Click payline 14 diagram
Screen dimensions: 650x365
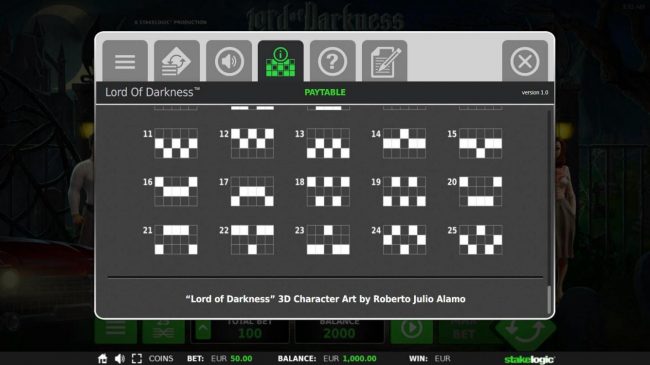tap(404, 144)
